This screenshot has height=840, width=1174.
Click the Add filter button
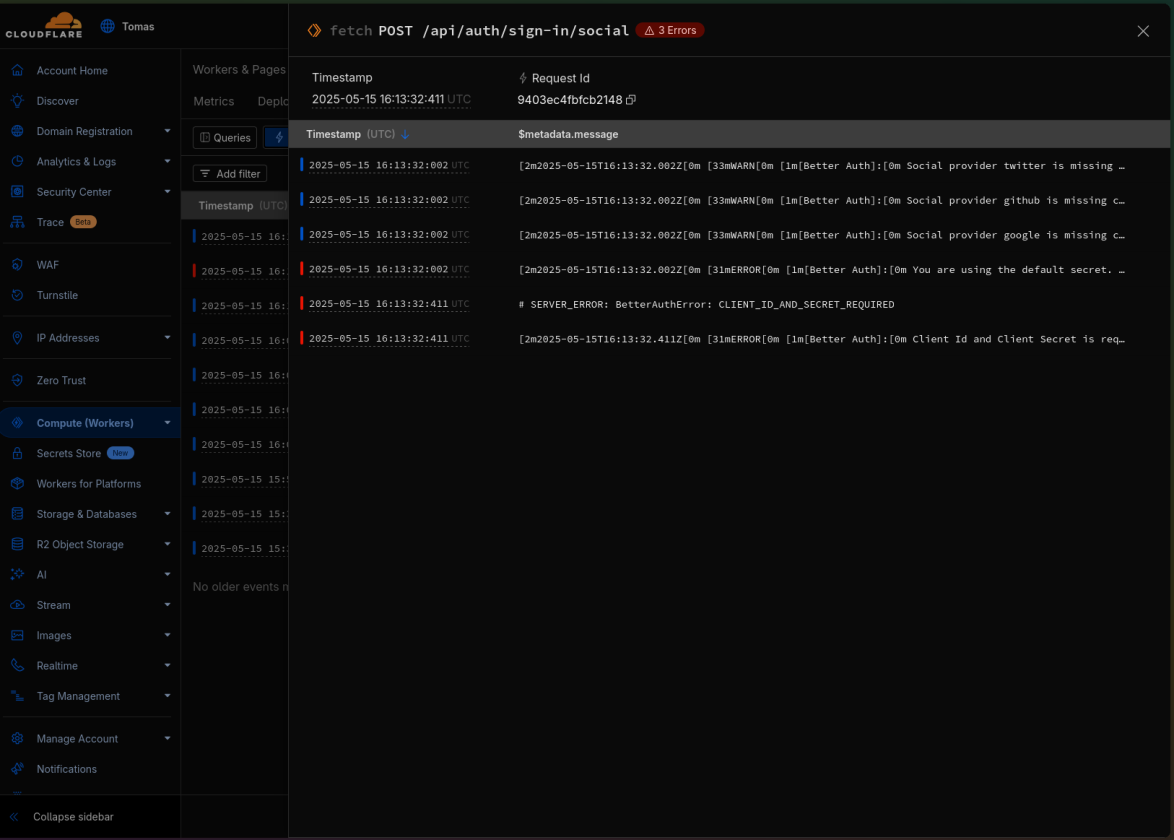click(230, 174)
